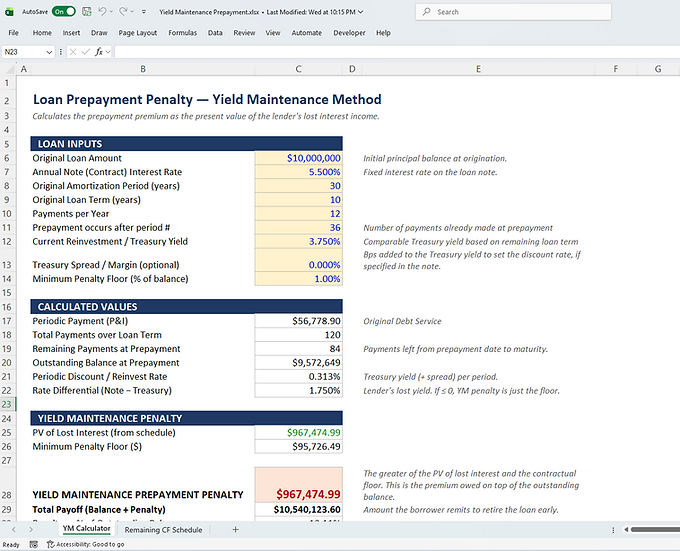Click the LOAN INPUTS section header
Image resolution: width=680 pixels, height=551 pixels.
click(x=186, y=144)
